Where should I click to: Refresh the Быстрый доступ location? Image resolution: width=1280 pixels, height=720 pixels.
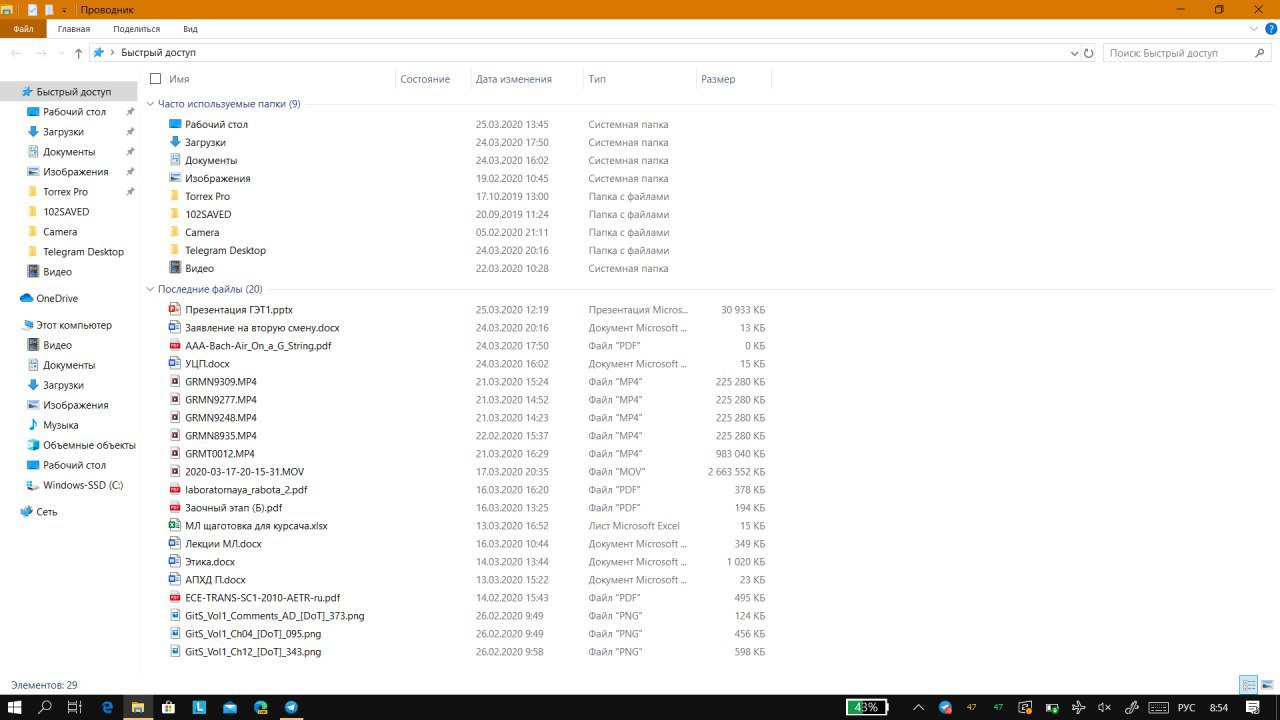pyautogui.click(x=1089, y=53)
